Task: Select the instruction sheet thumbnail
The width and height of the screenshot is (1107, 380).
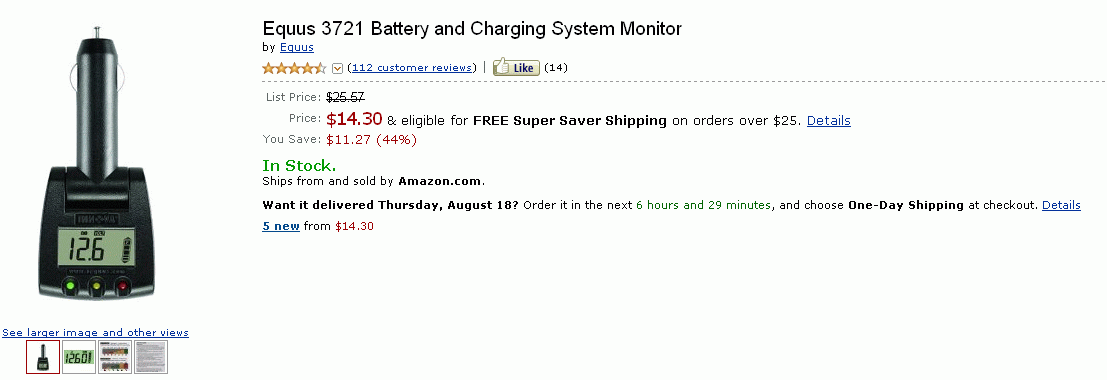Action: click(x=151, y=357)
